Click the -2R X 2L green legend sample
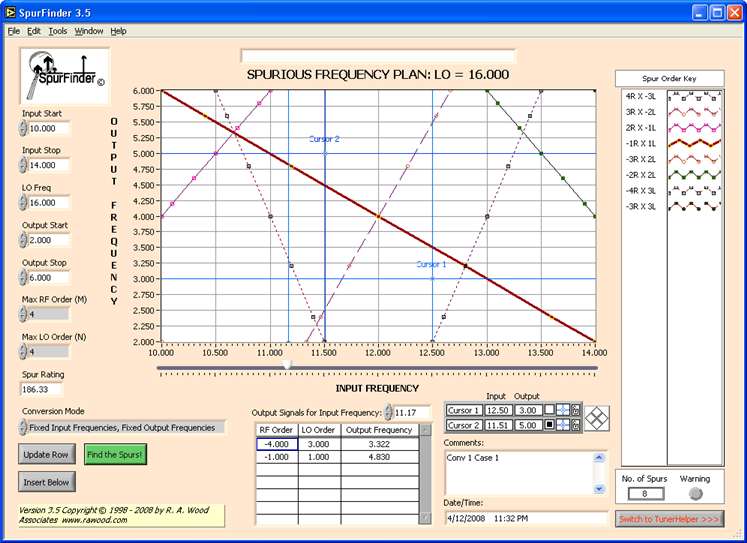Screen dimensions: 747x543 tap(689, 174)
